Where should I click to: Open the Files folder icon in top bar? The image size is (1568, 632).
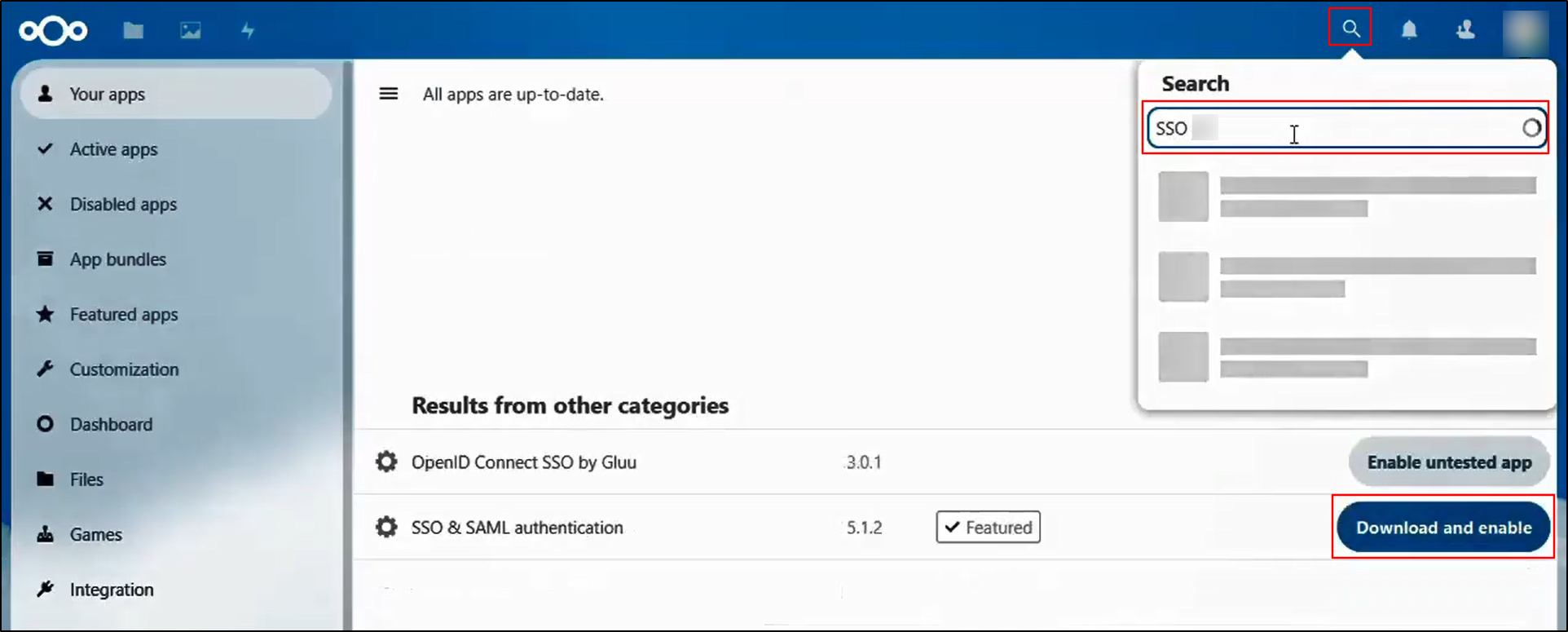coord(133,30)
